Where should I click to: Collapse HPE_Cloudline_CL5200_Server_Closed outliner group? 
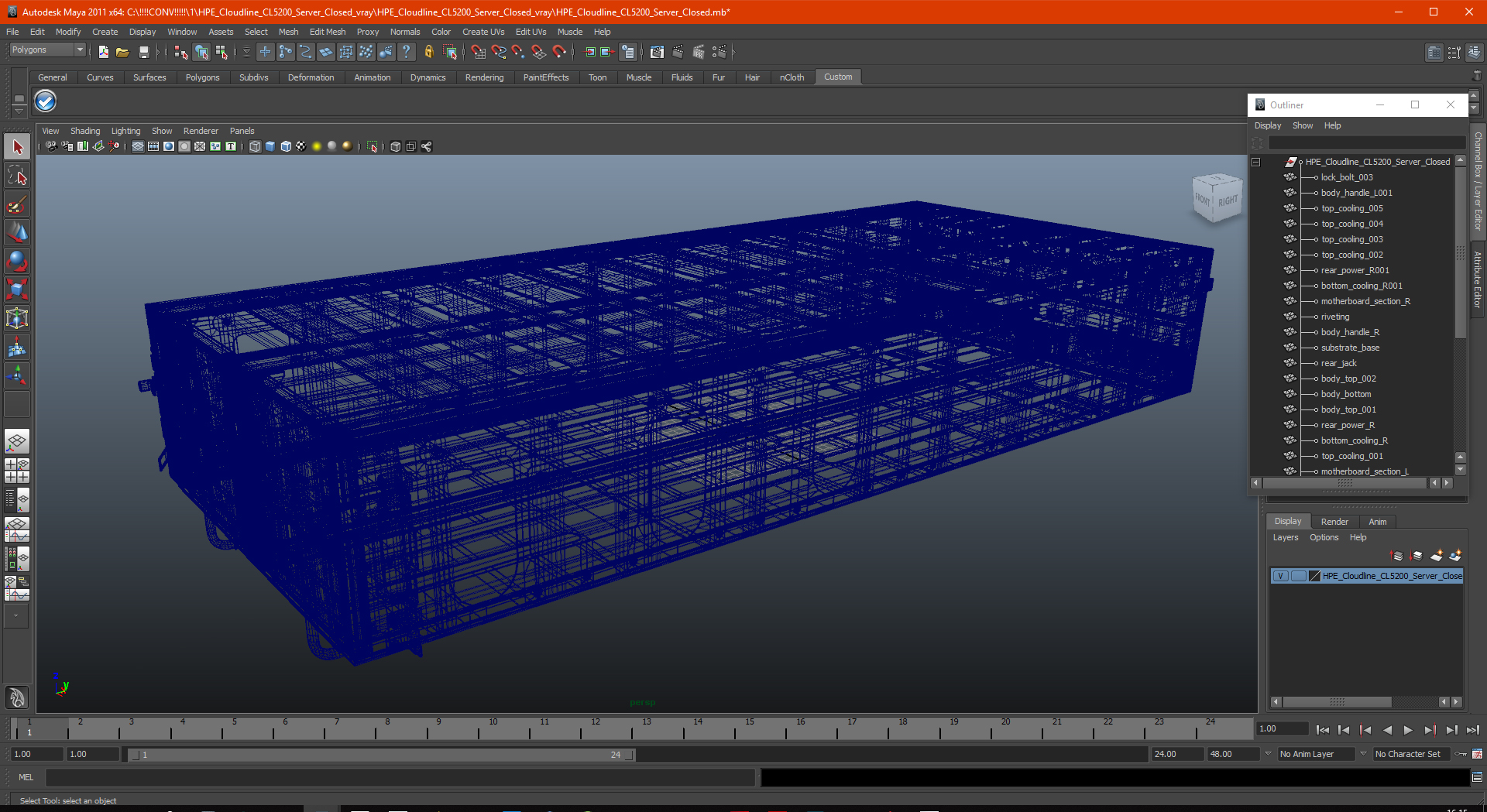[1256, 162]
